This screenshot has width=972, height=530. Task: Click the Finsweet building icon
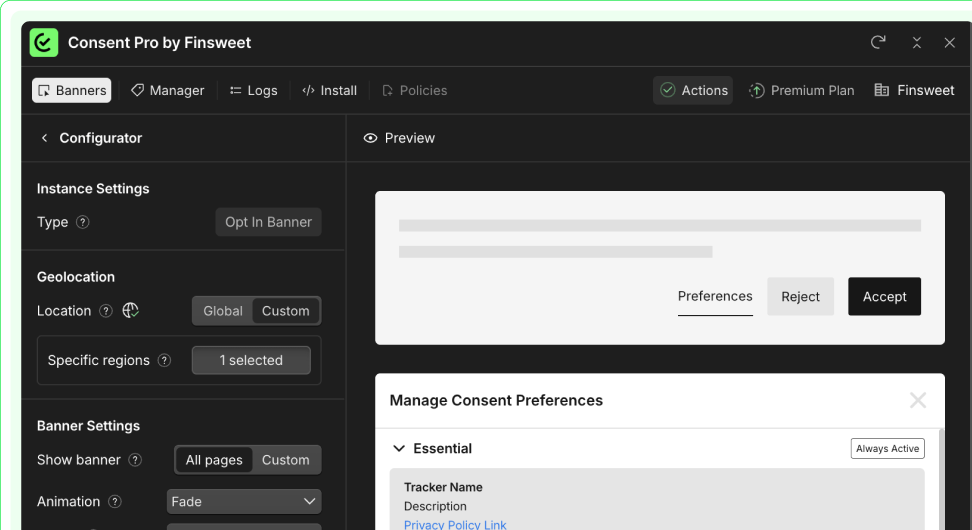tap(881, 90)
